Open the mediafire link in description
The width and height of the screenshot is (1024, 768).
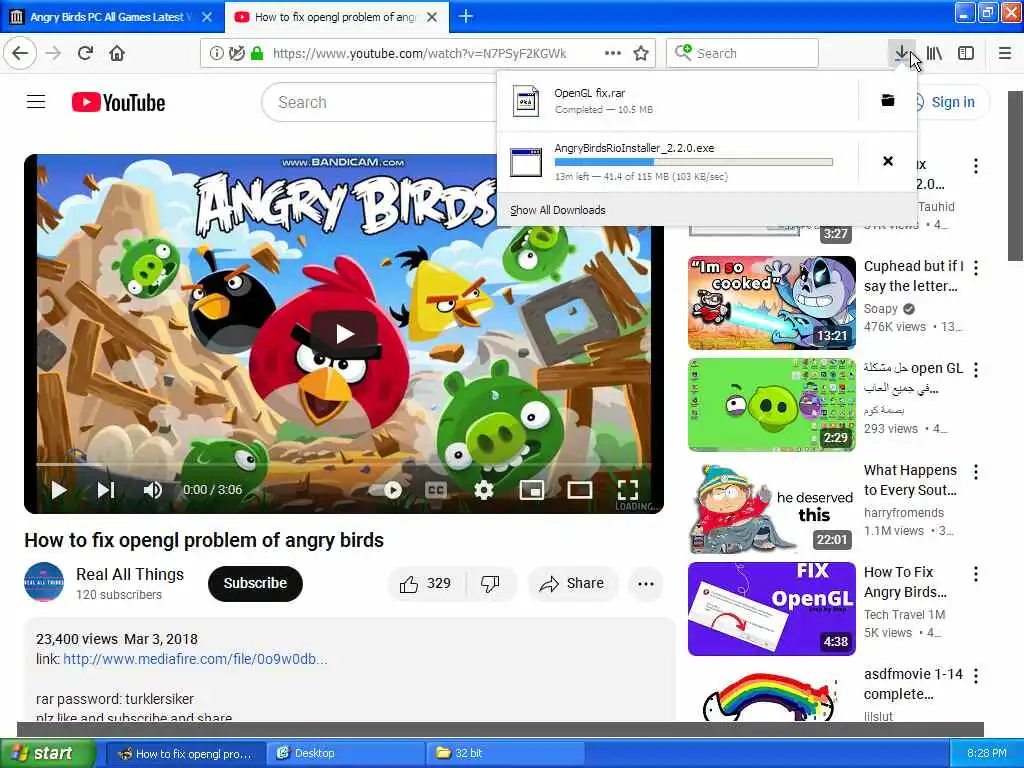[x=195, y=659]
